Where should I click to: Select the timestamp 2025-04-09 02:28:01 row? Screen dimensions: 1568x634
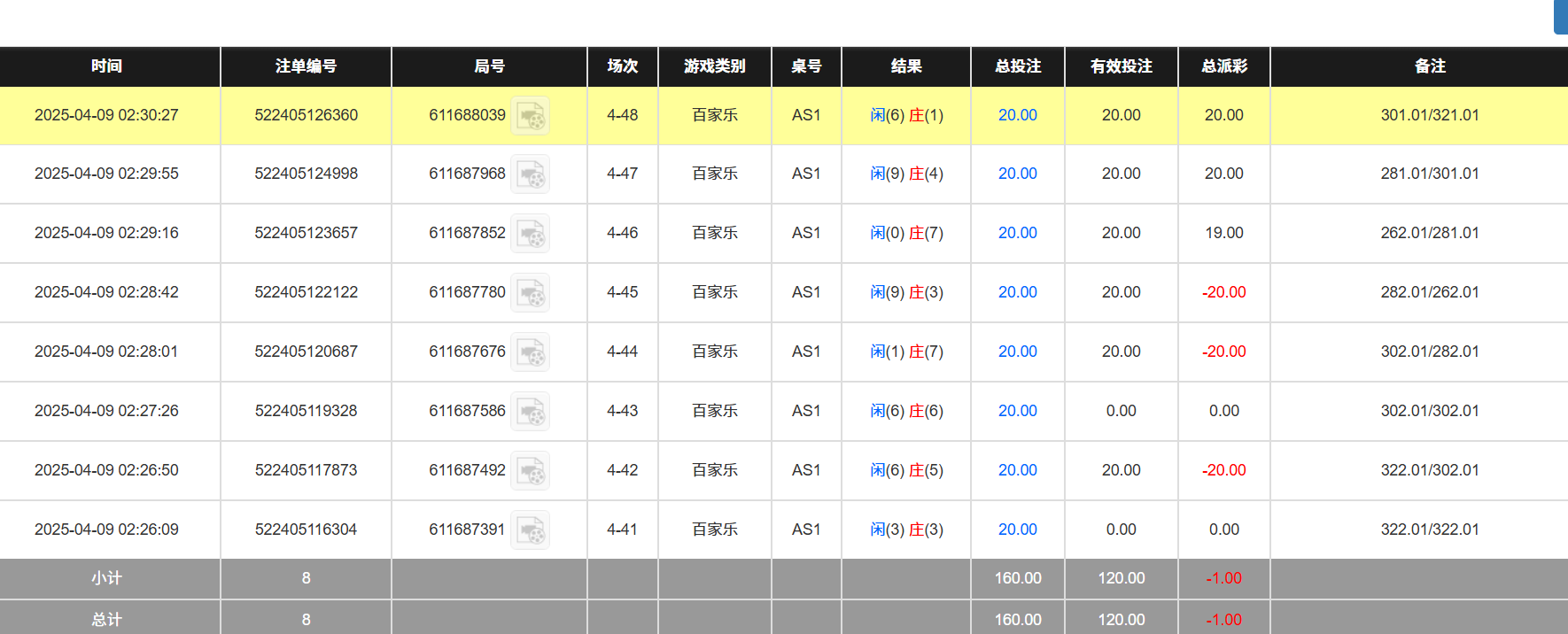pos(106,352)
